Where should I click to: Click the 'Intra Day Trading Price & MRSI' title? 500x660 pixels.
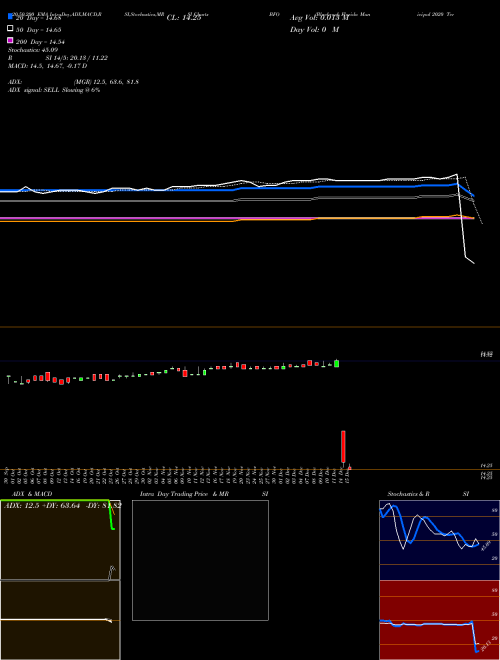point(204,494)
